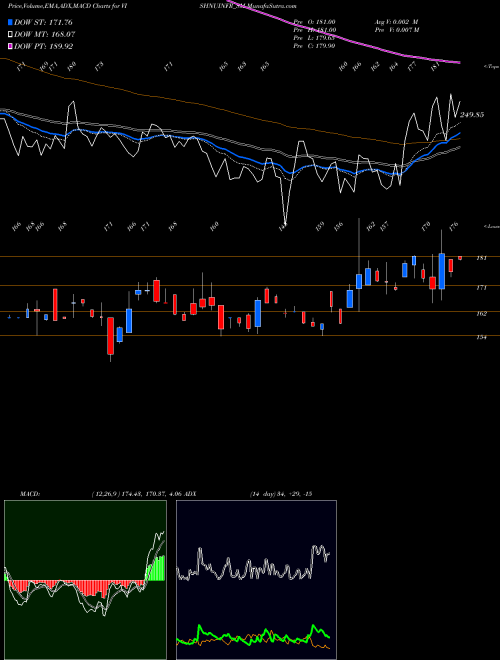500x660 pixels.
Task: Click the green MACD histogram bars at right
Action: (x=155, y=569)
